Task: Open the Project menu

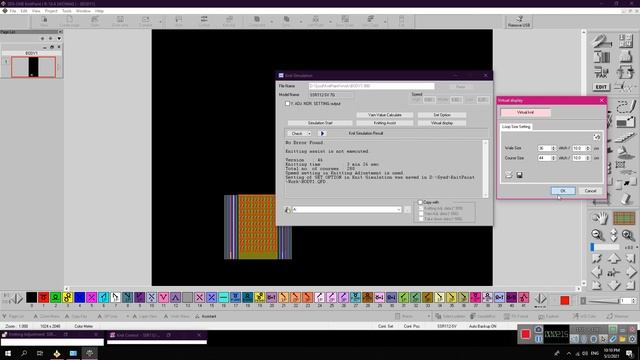Action: point(51,11)
